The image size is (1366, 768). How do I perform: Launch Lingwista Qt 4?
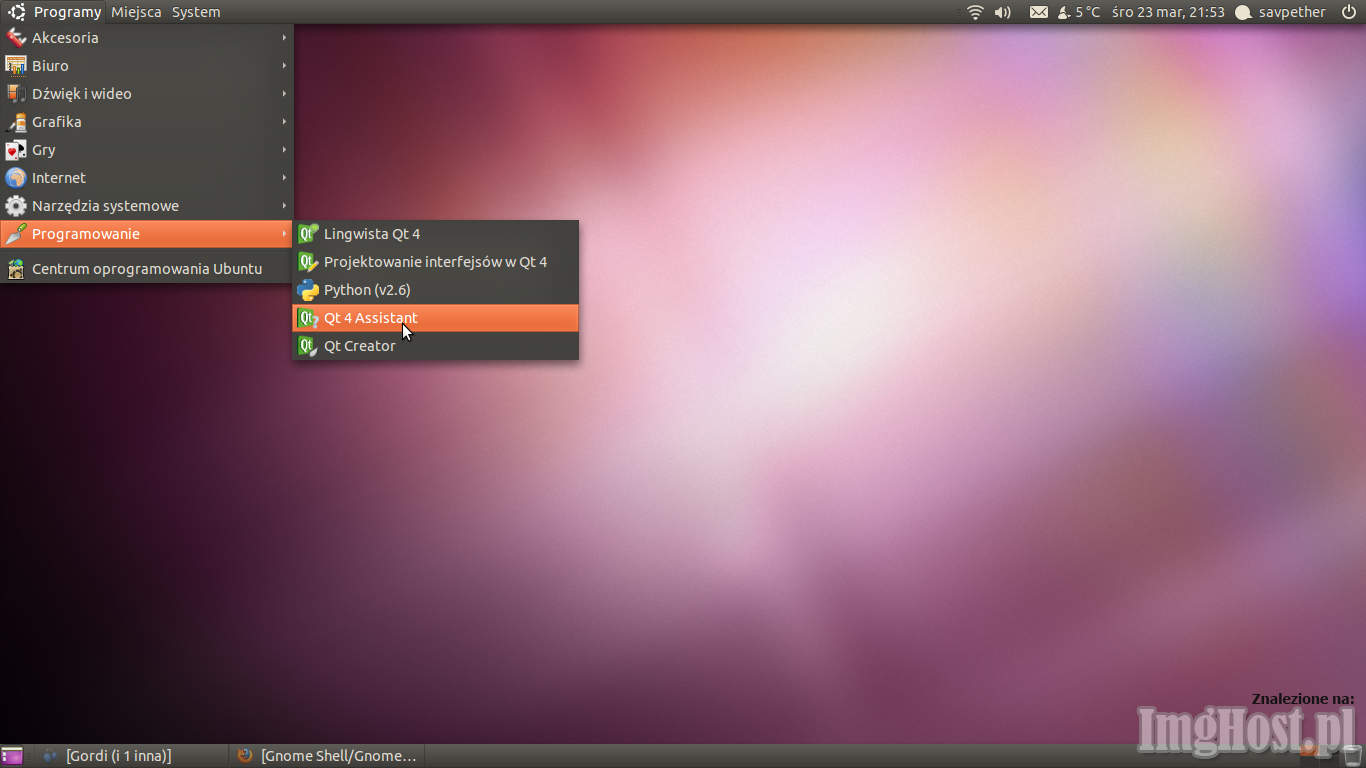click(435, 234)
